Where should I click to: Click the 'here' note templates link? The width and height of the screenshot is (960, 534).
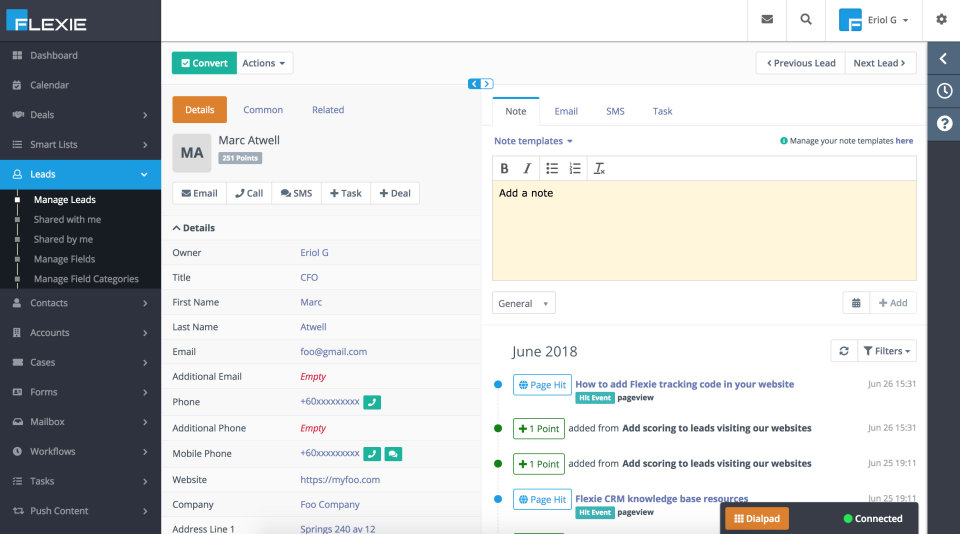point(904,141)
